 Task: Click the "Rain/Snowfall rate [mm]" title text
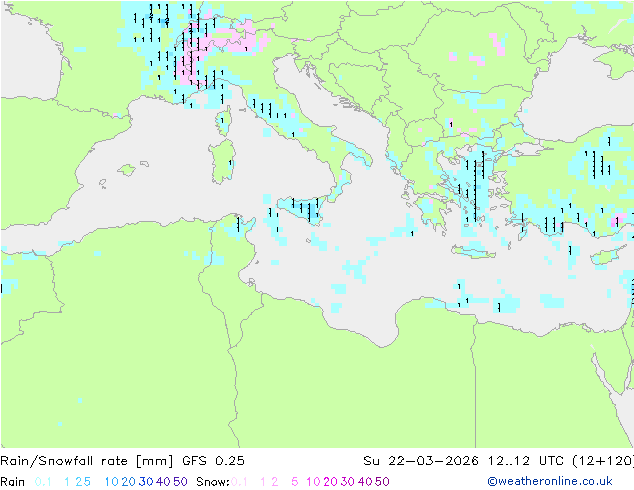pyautogui.click(x=87, y=461)
